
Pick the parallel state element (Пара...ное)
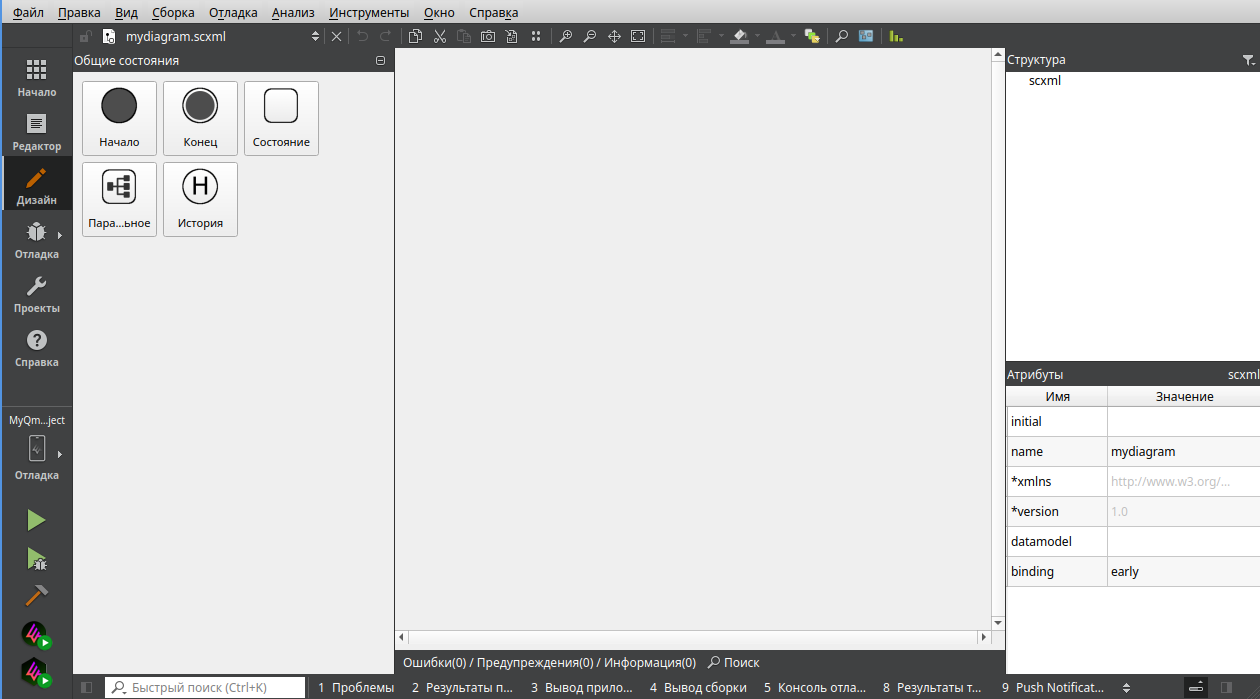tap(119, 199)
